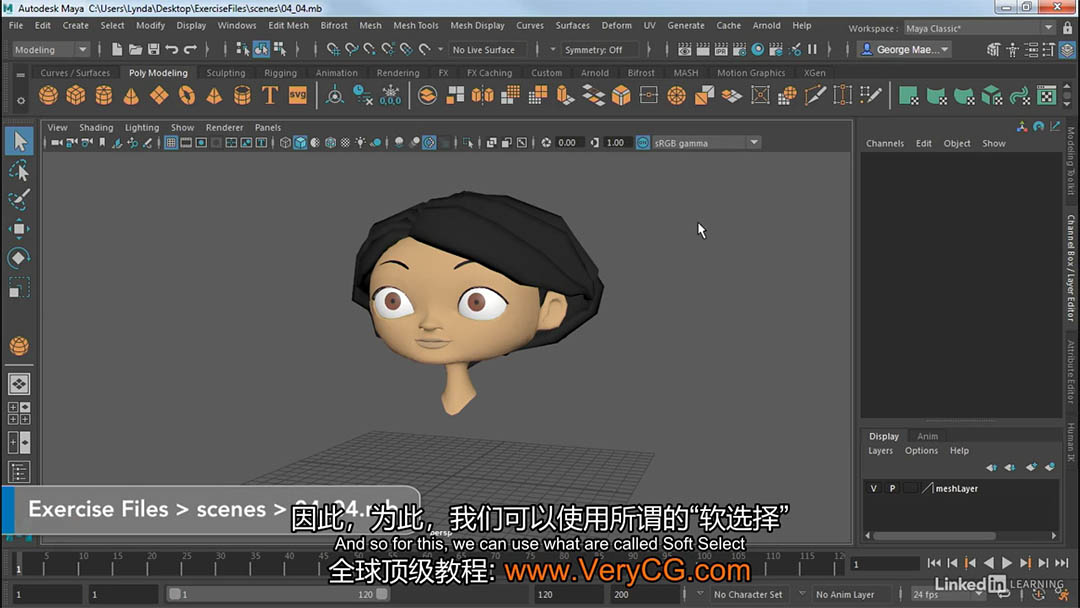
Task: Open the No Live Surface dropdown
Action: 488,50
